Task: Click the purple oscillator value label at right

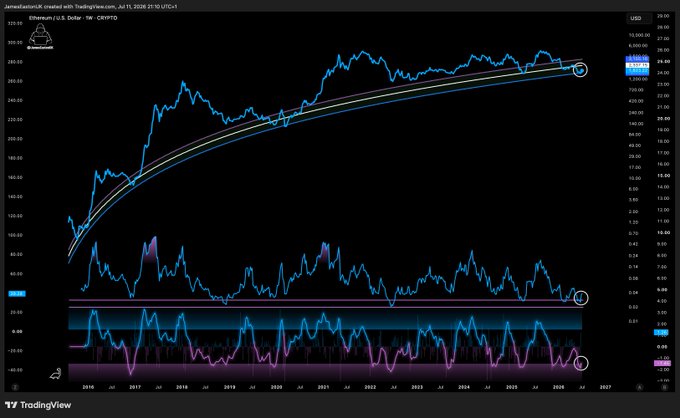Action: 662,363
